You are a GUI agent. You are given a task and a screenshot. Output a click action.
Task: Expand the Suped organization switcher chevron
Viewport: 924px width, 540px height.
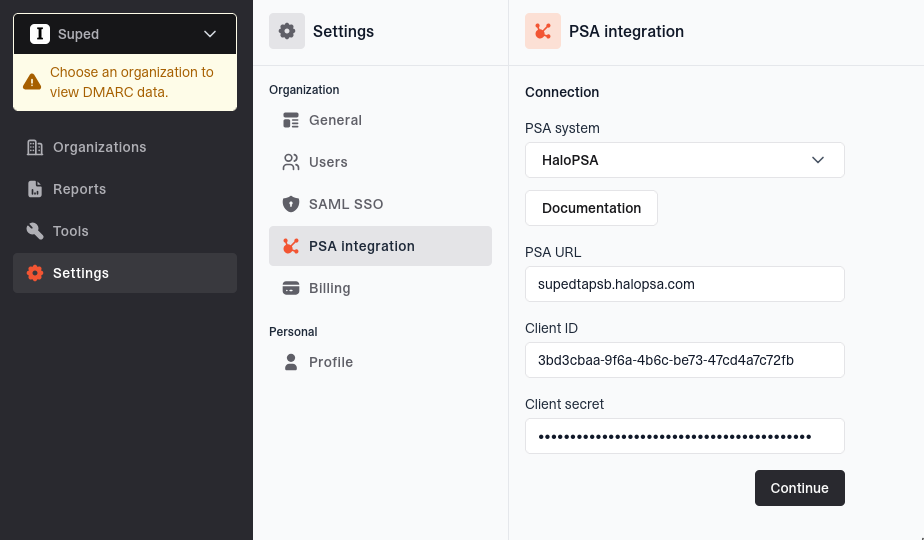coord(210,34)
